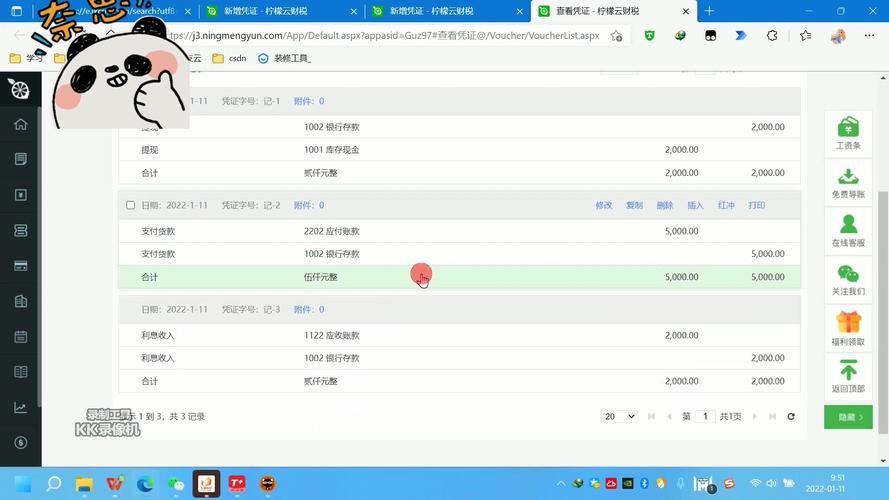Go to the last page of results
Viewport: 889px width, 500px height.
pyautogui.click(x=772, y=417)
